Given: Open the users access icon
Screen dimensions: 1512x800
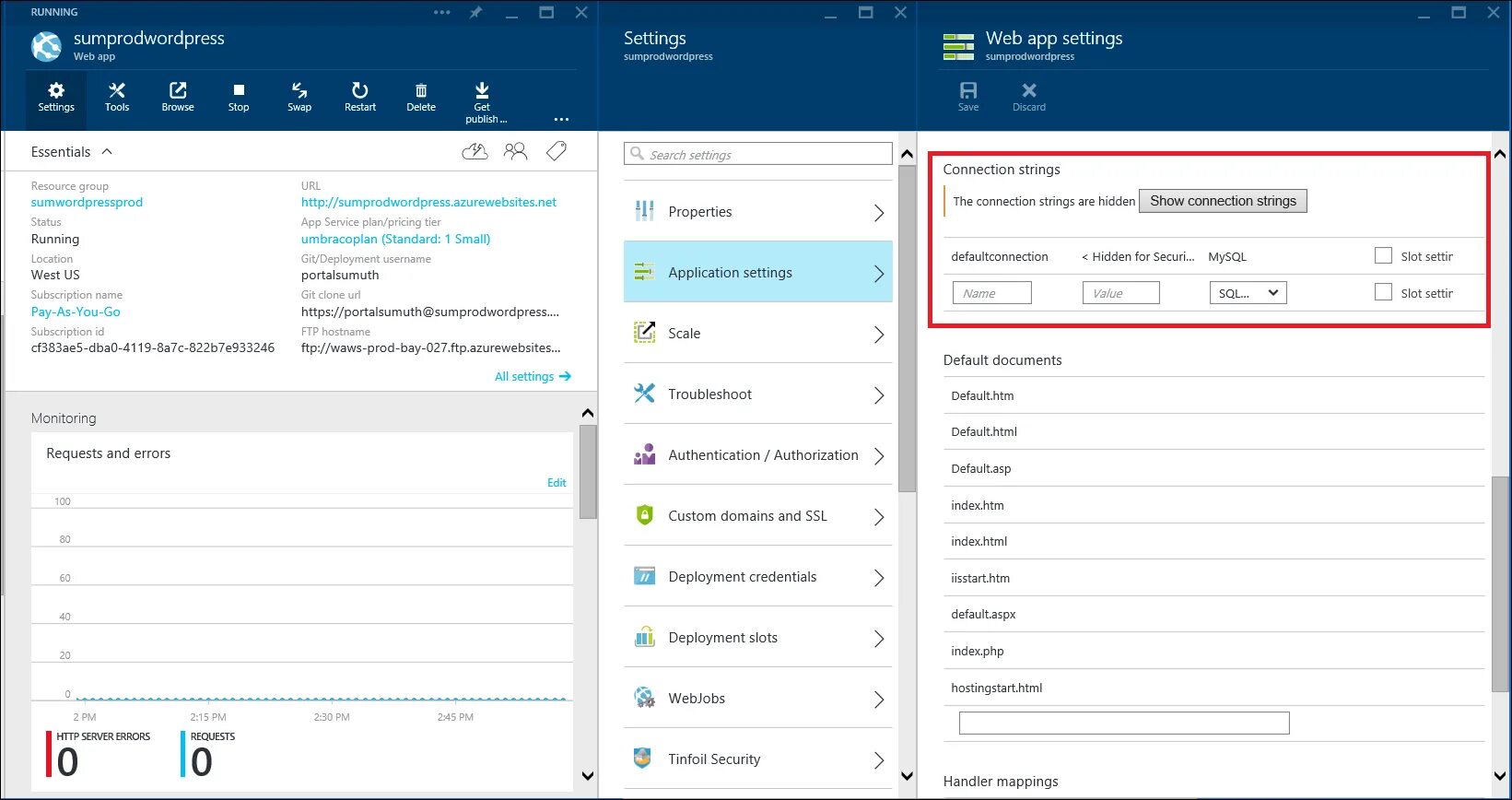Looking at the screenshot, I should [x=516, y=151].
